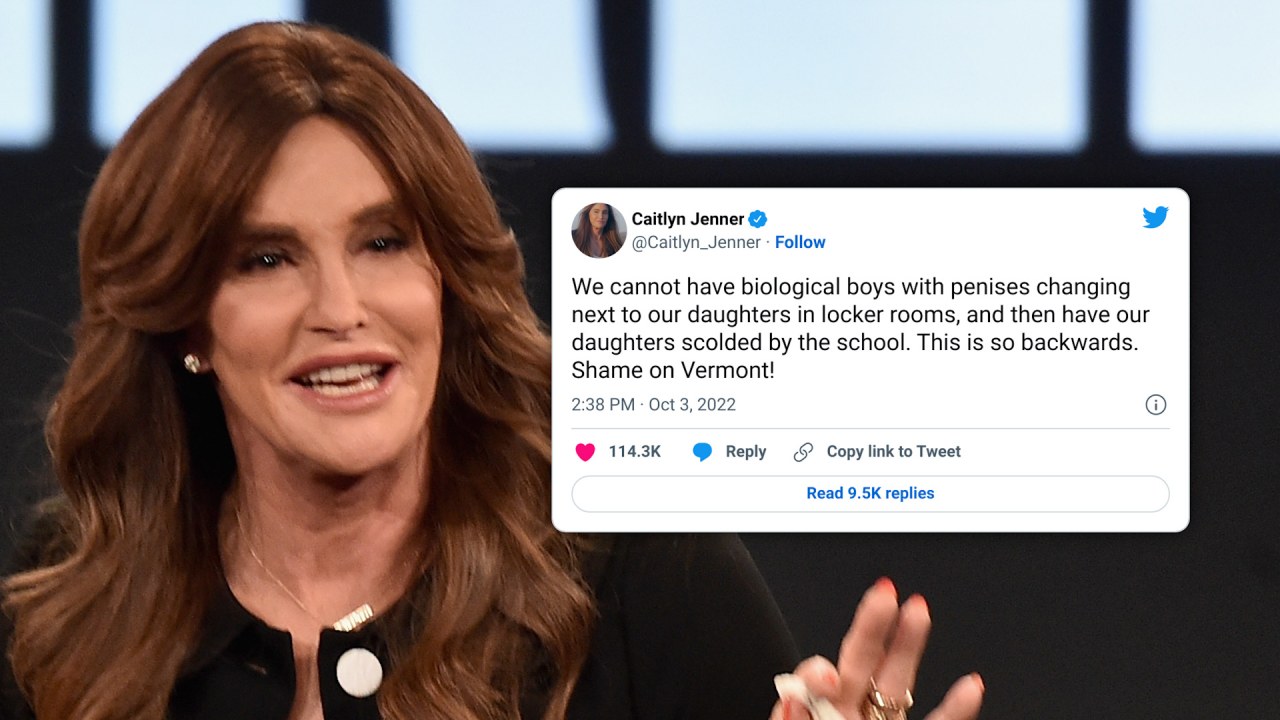
Task: Open the 2:38 PM timestamp link
Action: [603, 405]
